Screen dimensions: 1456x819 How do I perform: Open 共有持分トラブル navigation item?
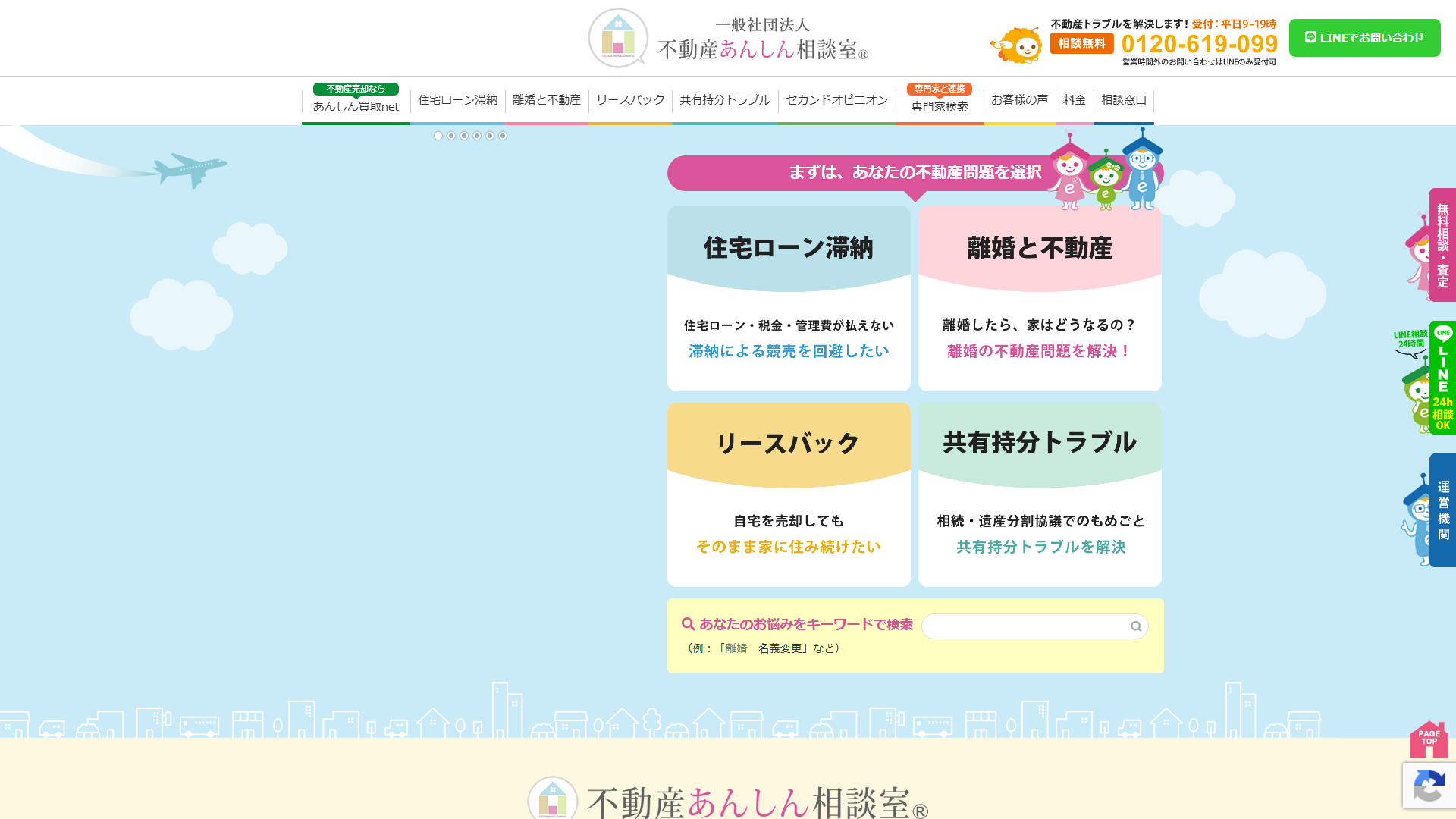(x=725, y=101)
